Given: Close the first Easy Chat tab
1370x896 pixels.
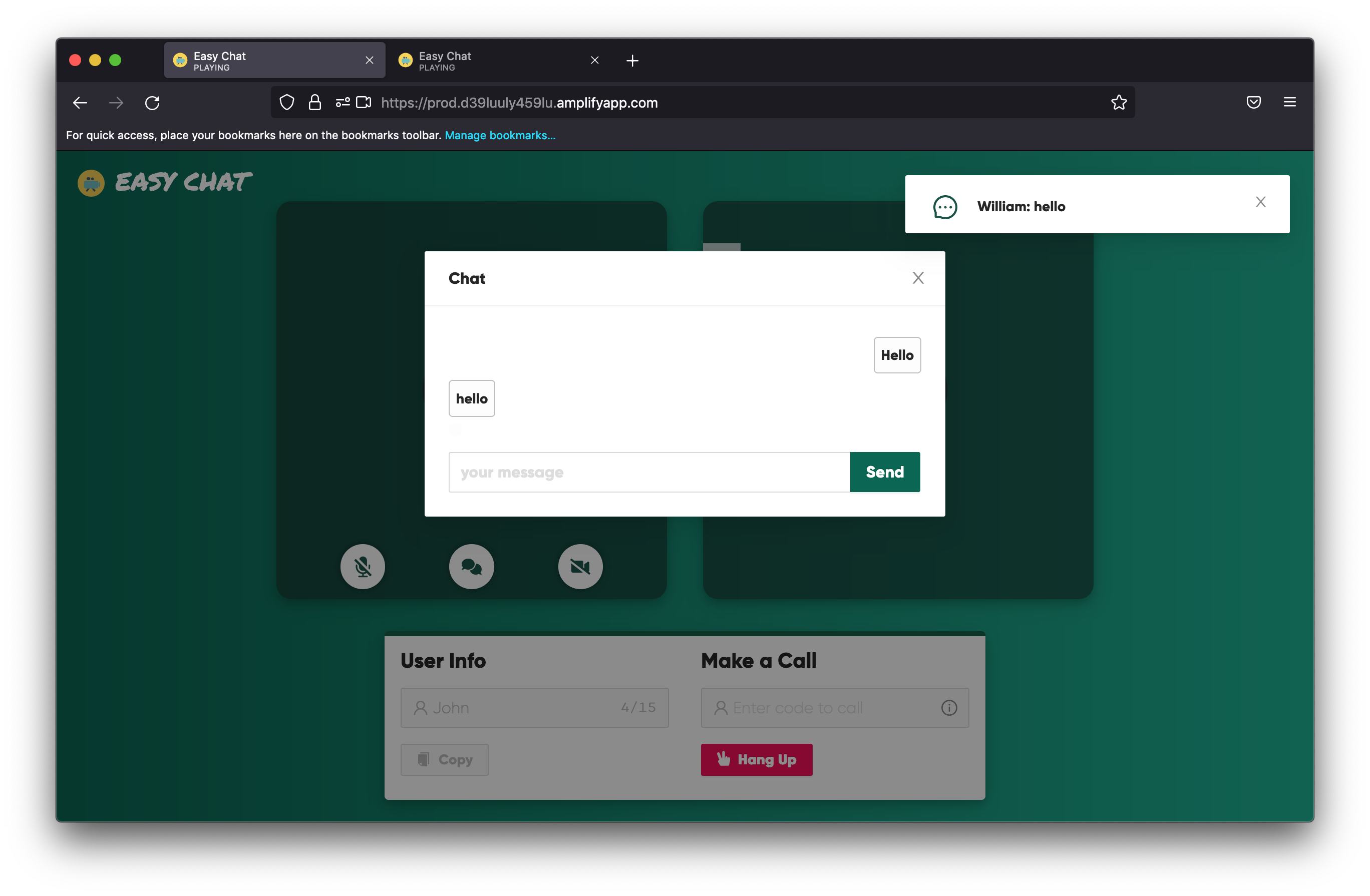Looking at the screenshot, I should pyautogui.click(x=370, y=61).
